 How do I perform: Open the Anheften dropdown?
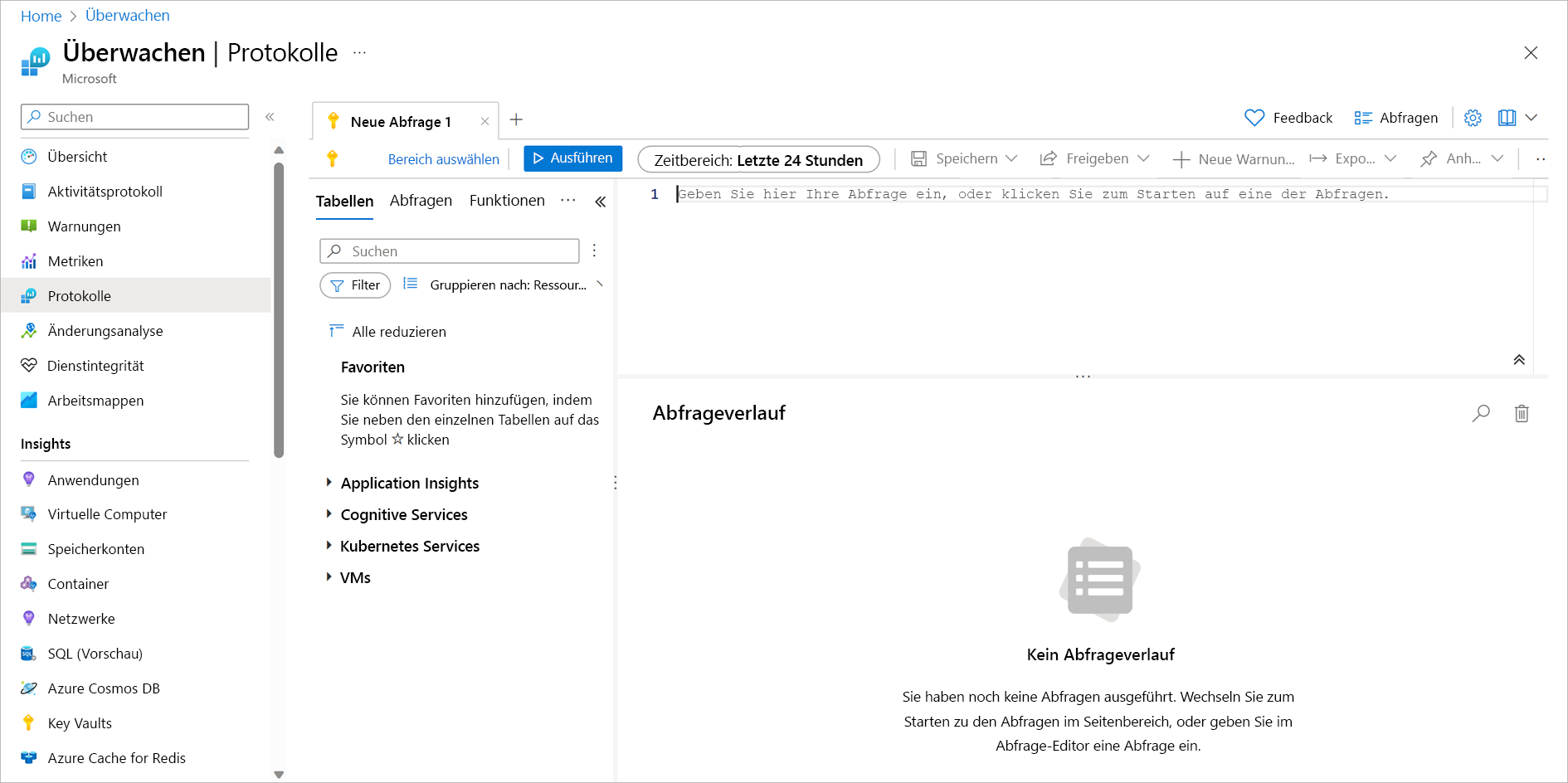pos(1462,158)
